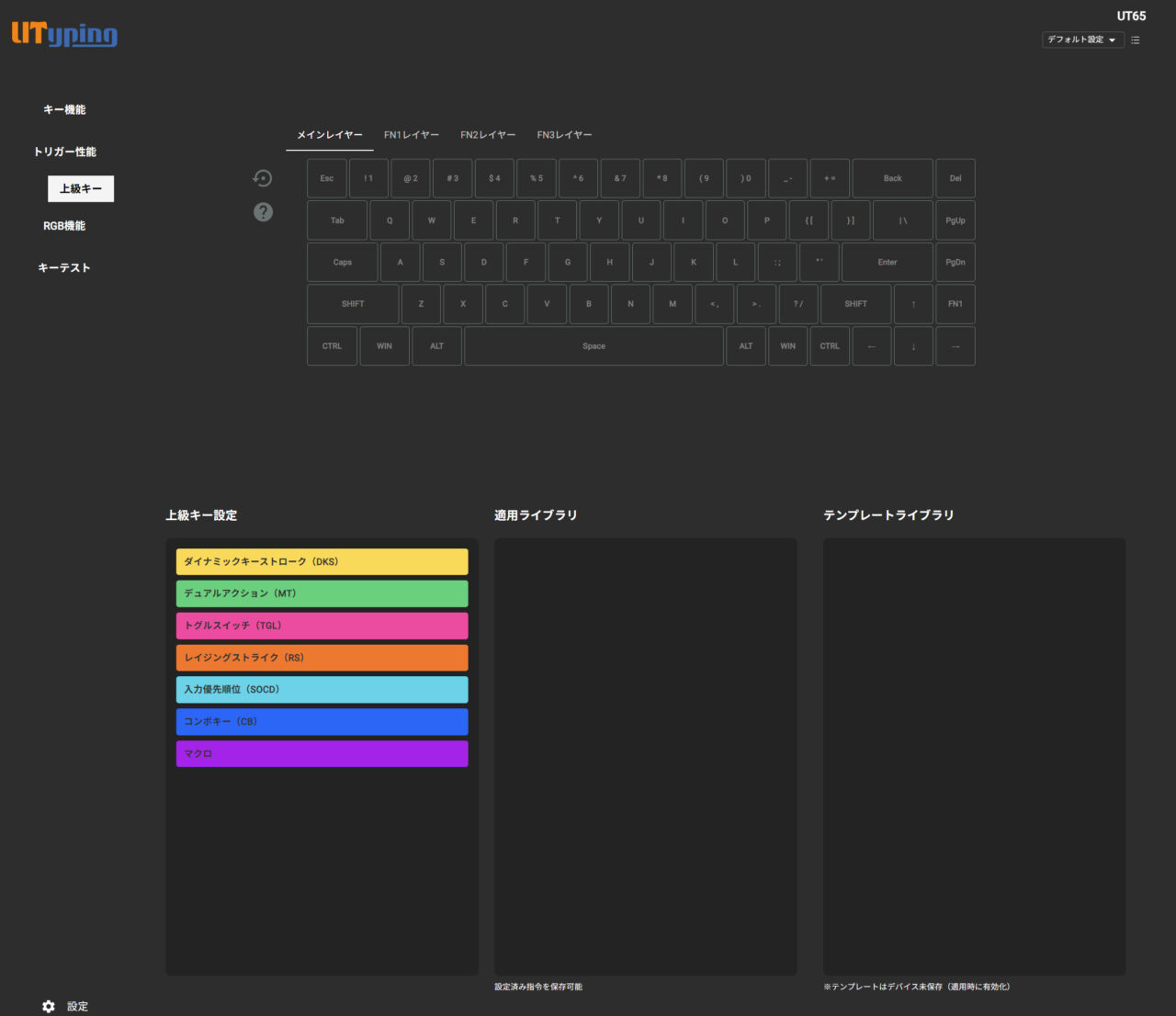Open settings via the gear icon
Image resolution: width=1176 pixels, height=1016 pixels.
tap(49, 1006)
